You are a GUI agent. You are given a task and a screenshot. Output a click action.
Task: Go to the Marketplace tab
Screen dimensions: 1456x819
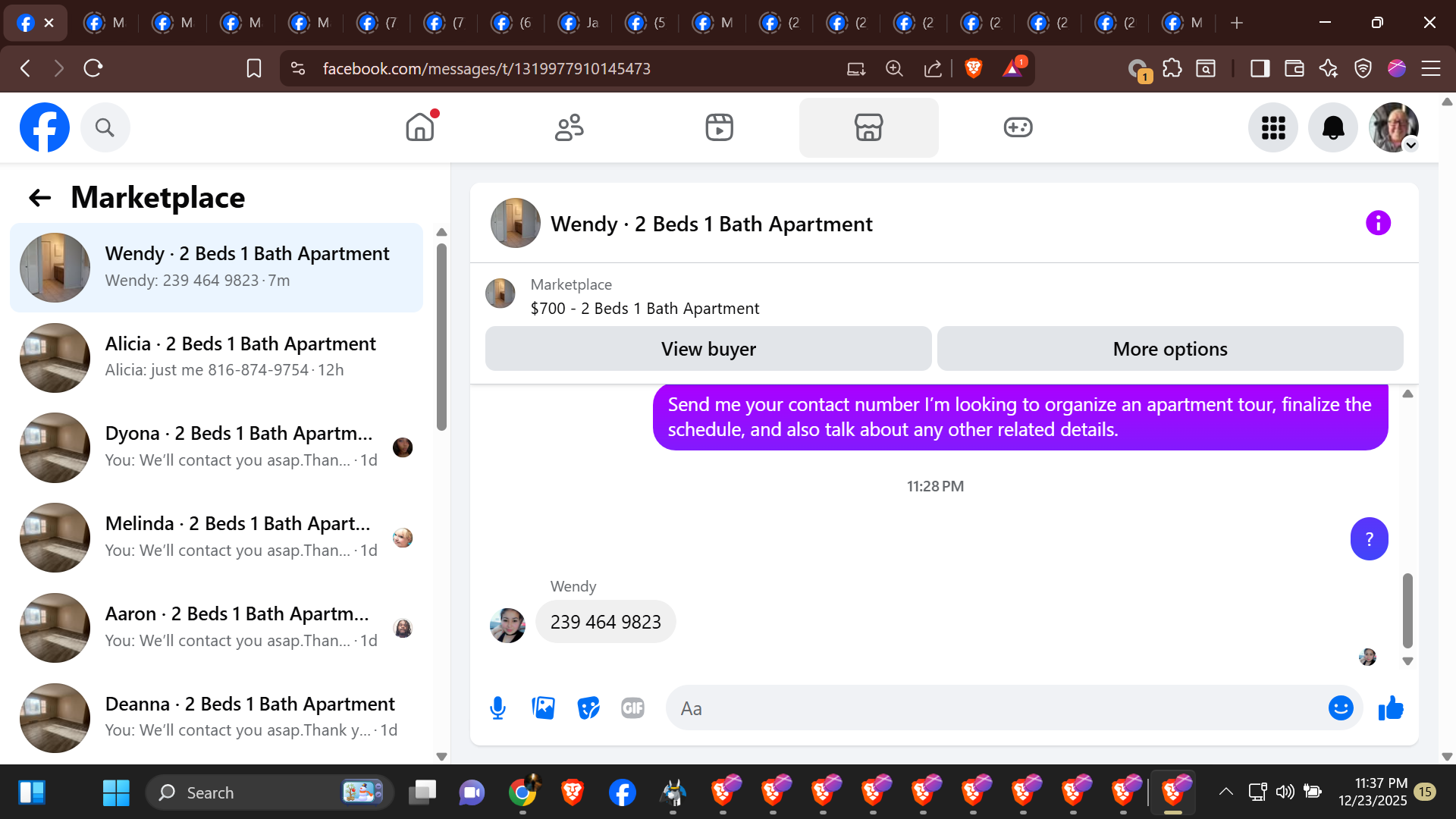868,127
